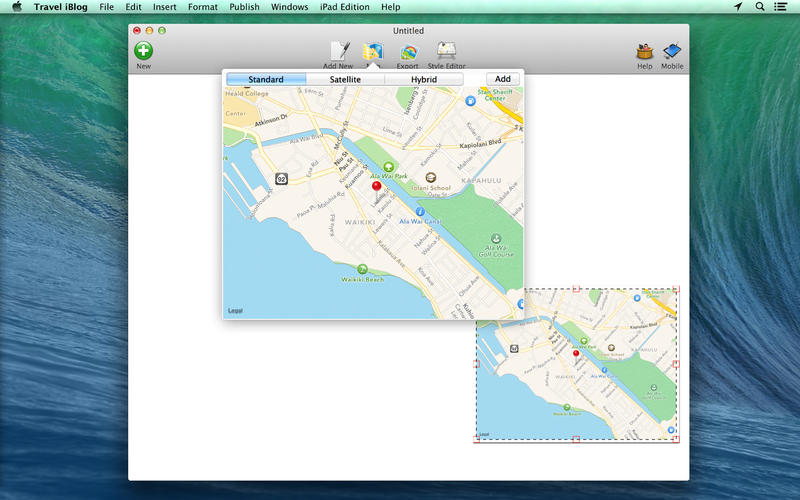Click the Ala Wai Canal info icon
This screenshot has width=800, height=500.
(420, 211)
